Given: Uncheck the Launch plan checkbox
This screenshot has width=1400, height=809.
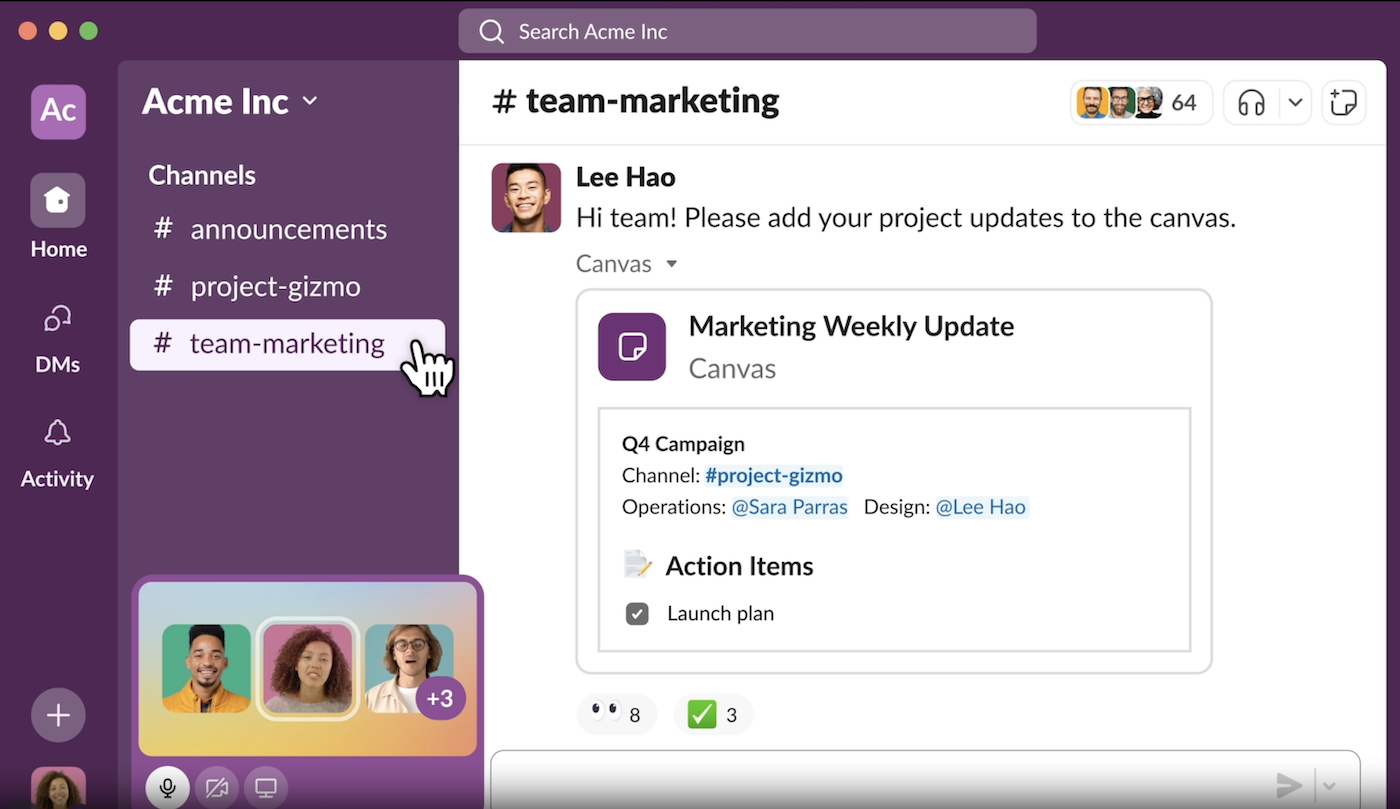Looking at the screenshot, I should click(x=637, y=614).
